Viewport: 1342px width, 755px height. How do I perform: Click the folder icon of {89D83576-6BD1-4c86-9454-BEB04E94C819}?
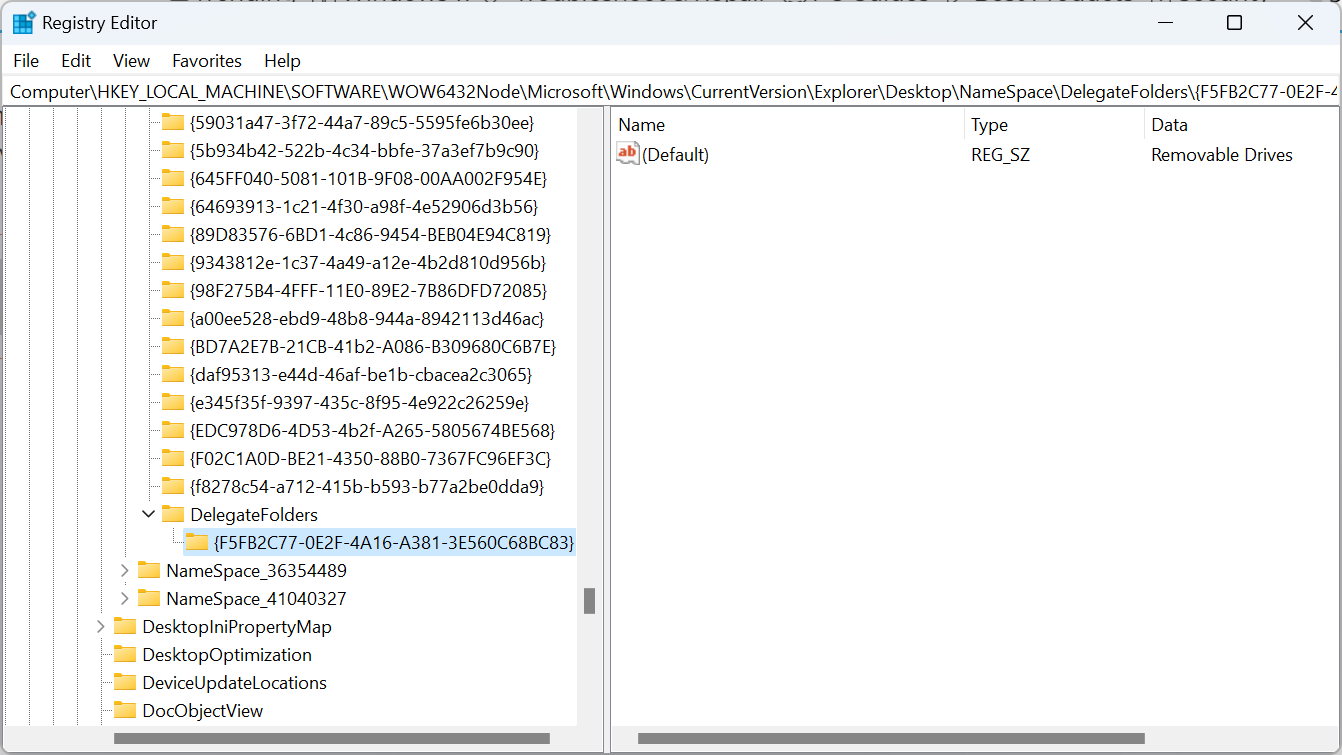tap(173, 235)
